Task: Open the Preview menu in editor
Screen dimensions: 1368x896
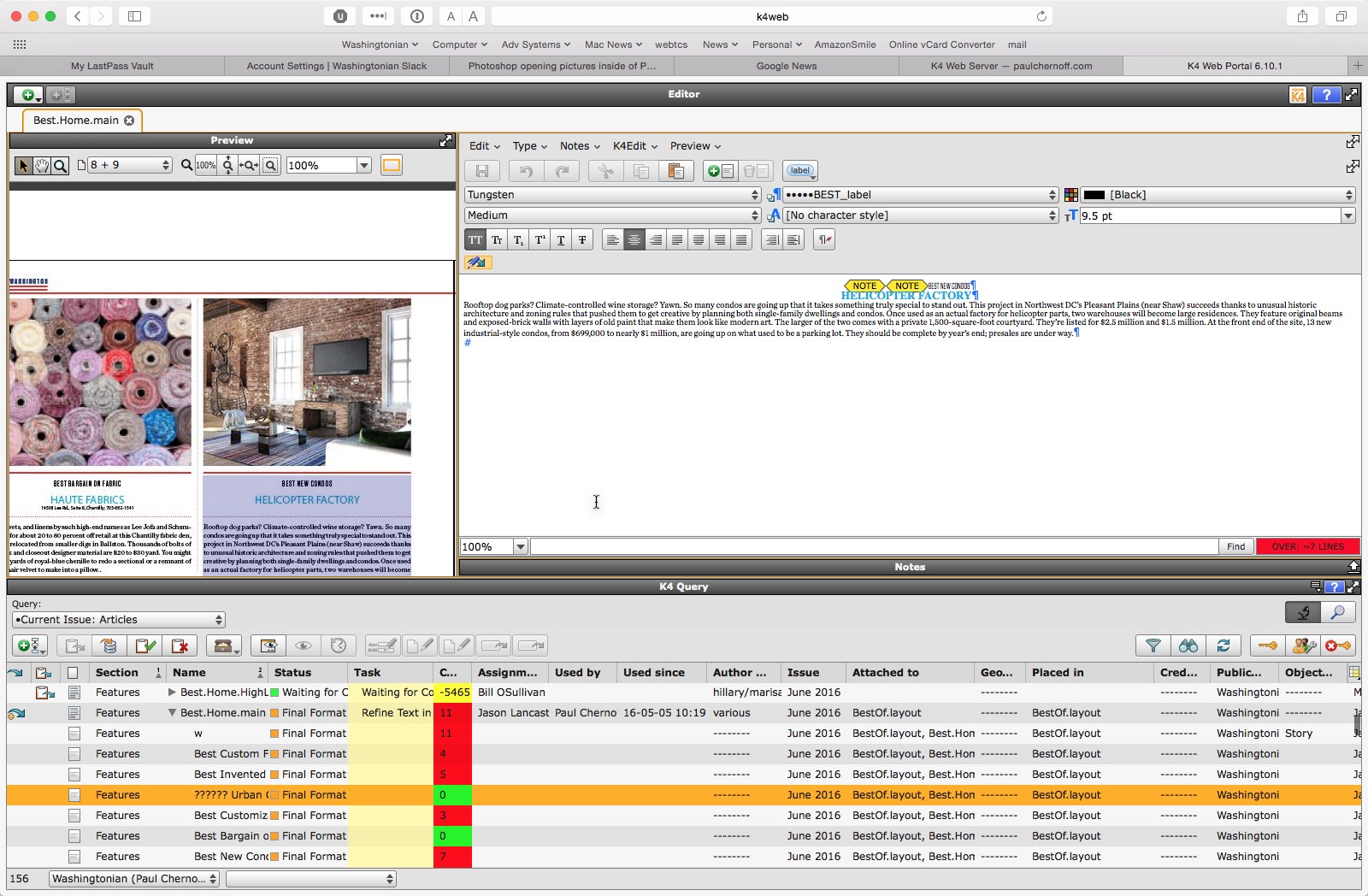Action: [695, 146]
